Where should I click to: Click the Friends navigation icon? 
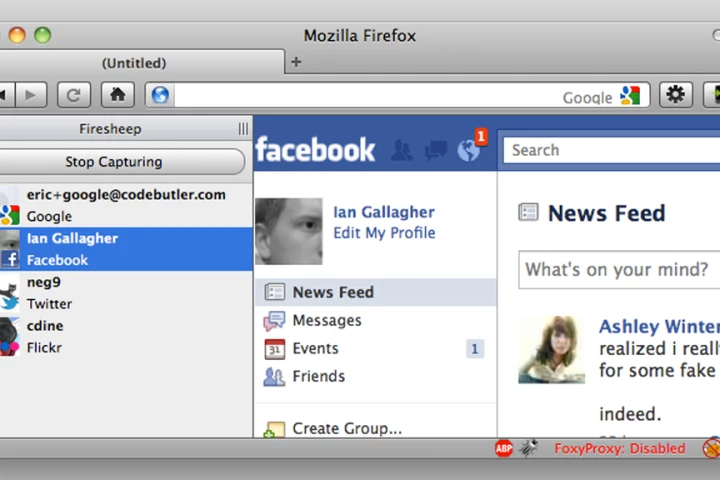[x=274, y=377]
